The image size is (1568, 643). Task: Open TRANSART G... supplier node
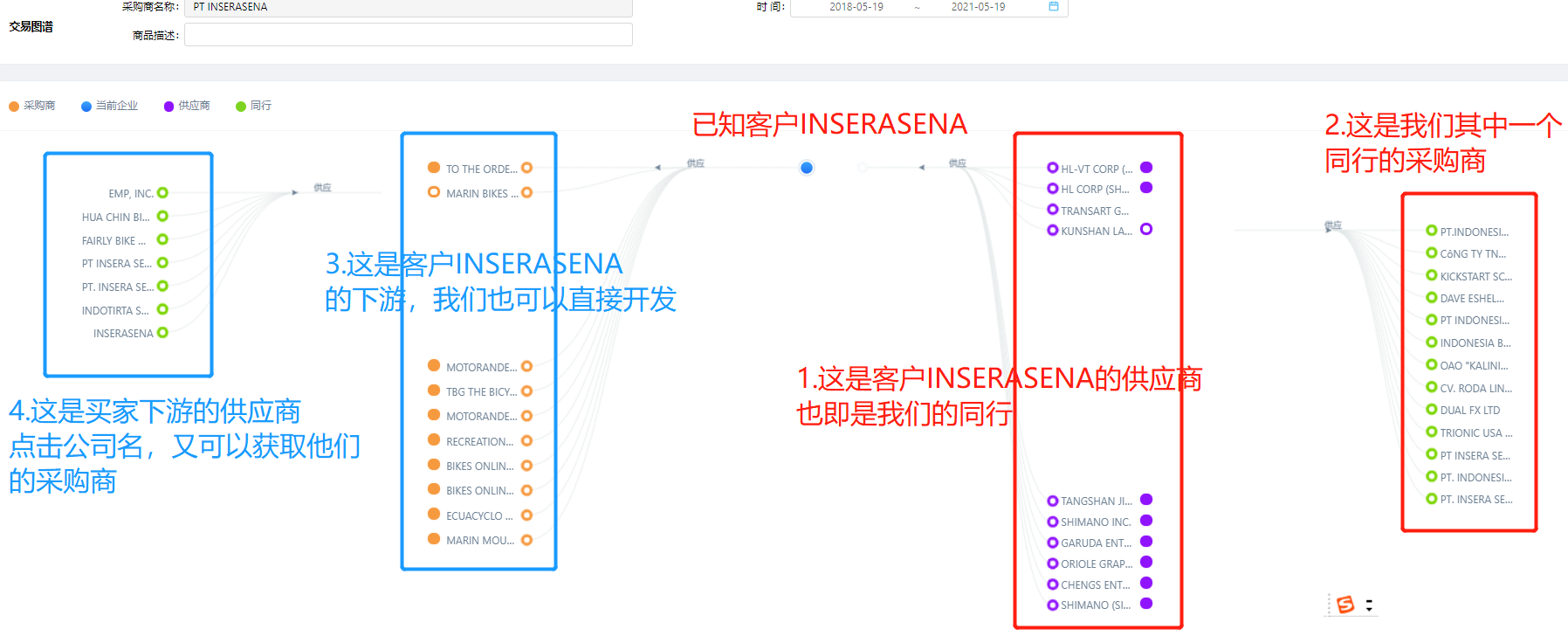pos(1053,210)
